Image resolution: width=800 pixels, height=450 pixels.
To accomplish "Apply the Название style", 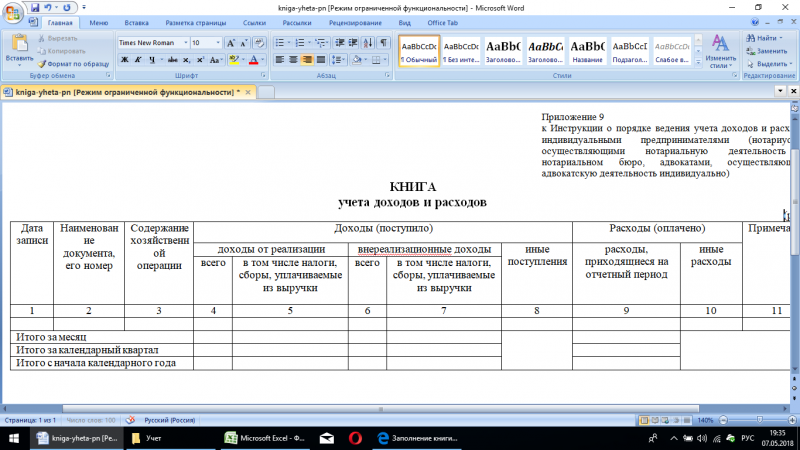I will (589, 50).
